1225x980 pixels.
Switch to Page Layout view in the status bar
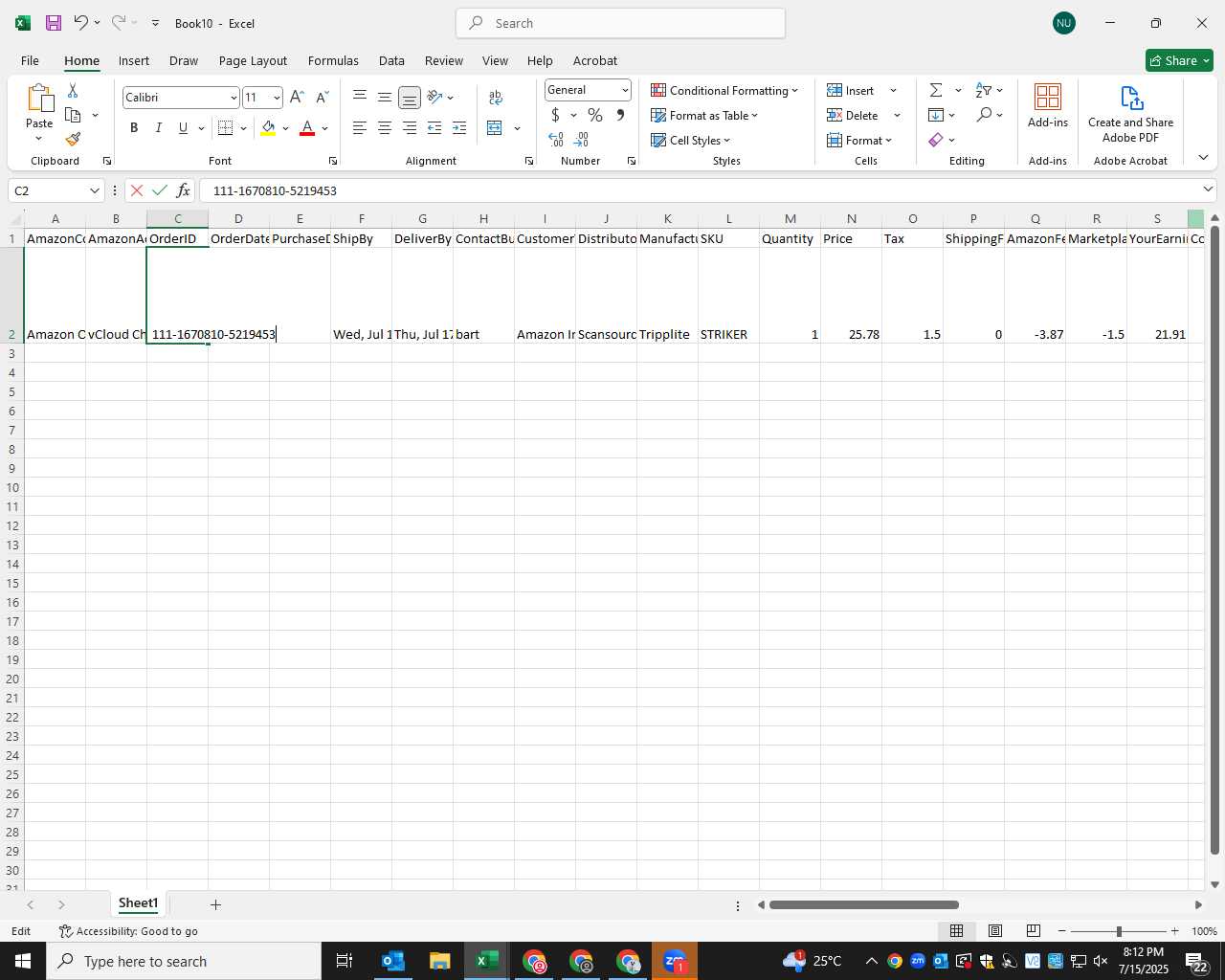click(995, 931)
